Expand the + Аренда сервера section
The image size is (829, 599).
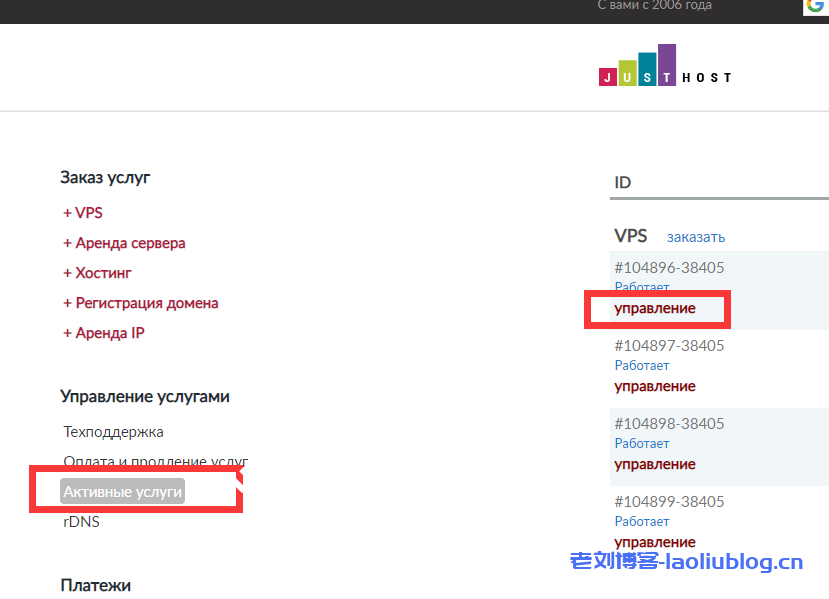pyautogui.click(x=124, y=242)
